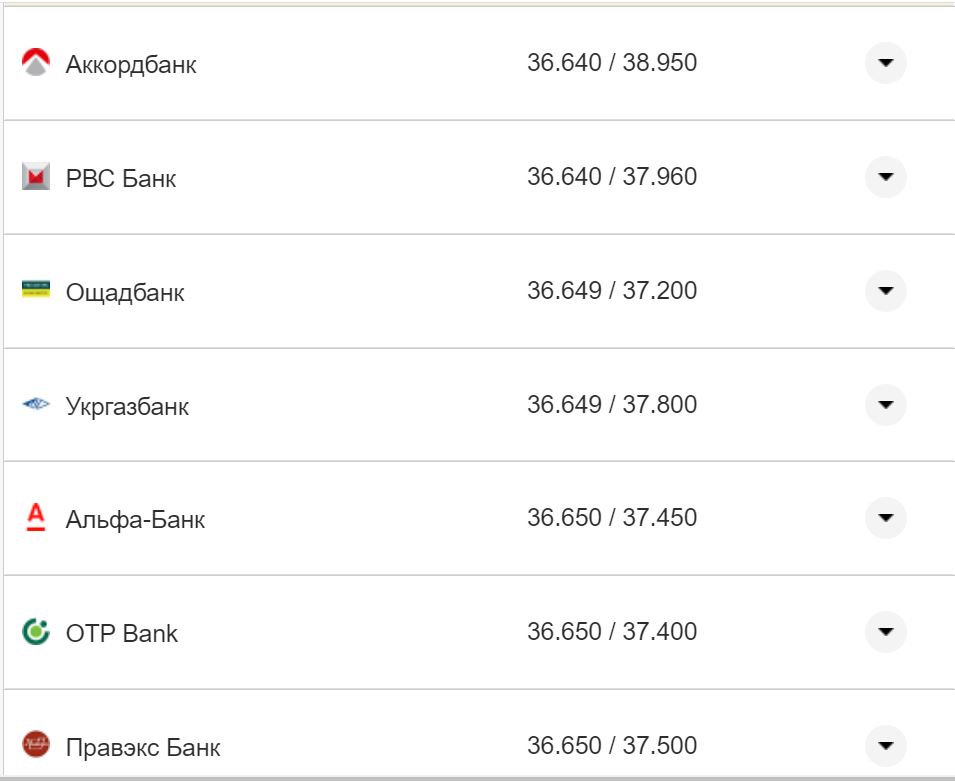The image size is (955, 781).
Task: Select the Ощадбанк bank name
Action: point(125,293)
